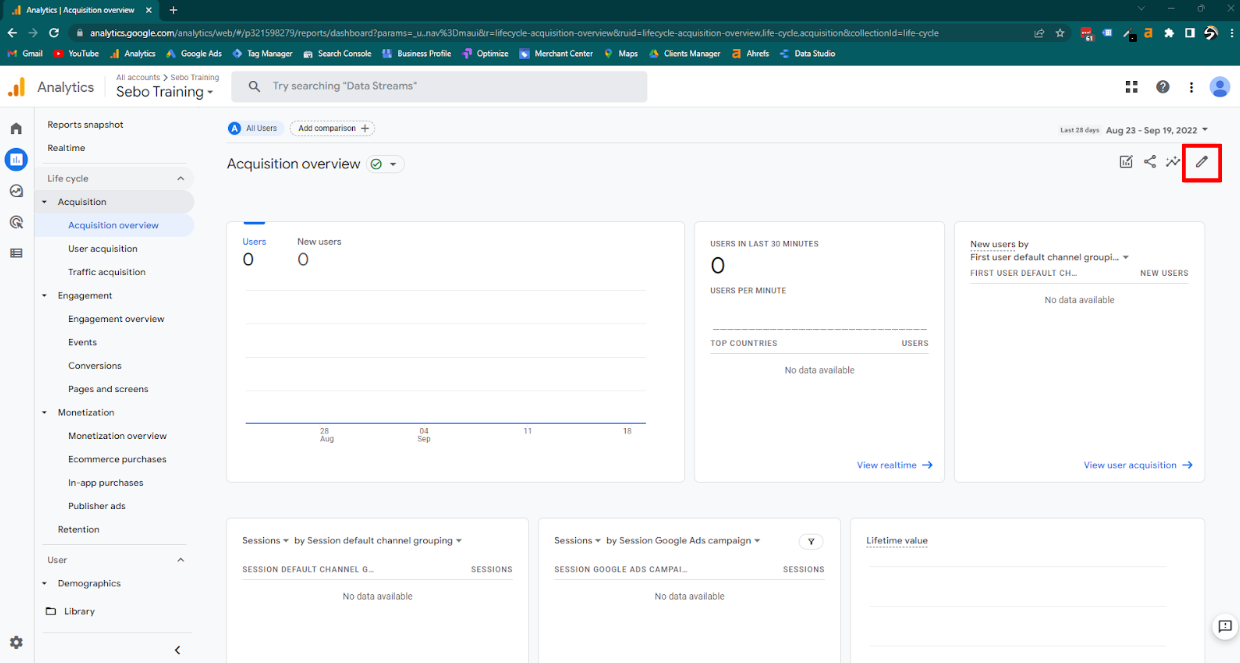Screen dimensions: 1240x663
Task: Open the Traffic acquisition report
Action: (107, 272)
